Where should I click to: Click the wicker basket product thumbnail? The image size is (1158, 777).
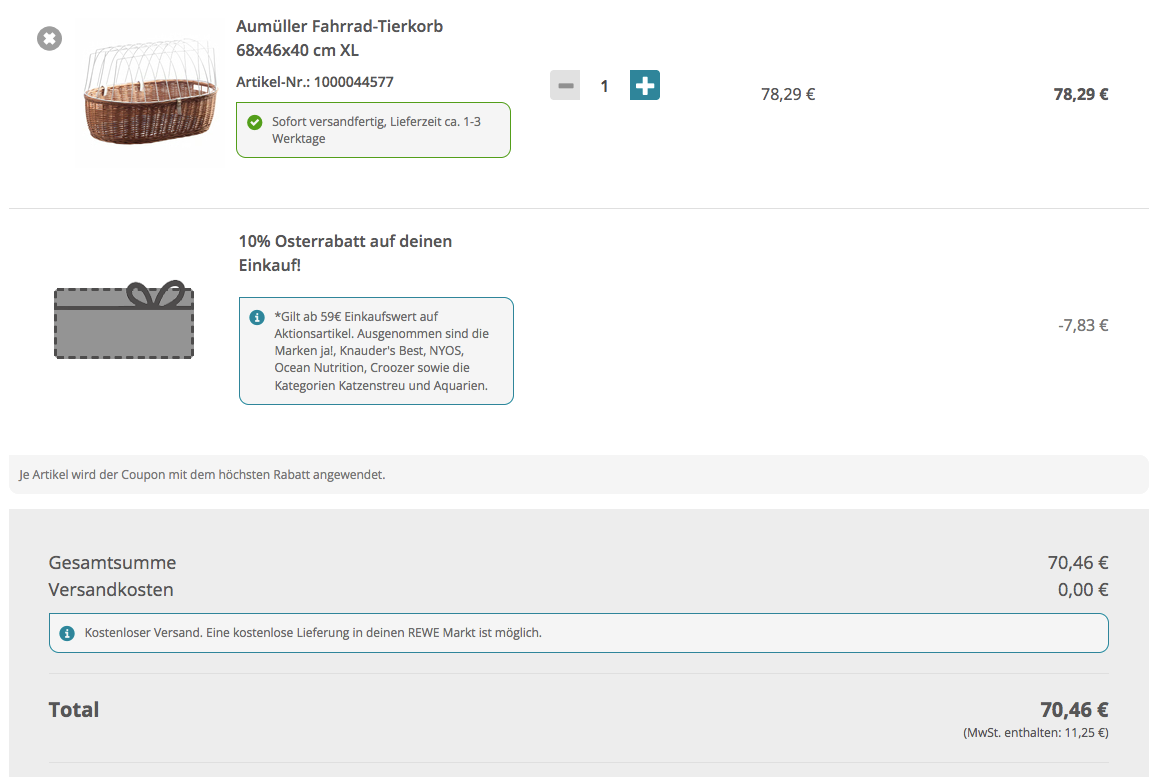point(150,92)
